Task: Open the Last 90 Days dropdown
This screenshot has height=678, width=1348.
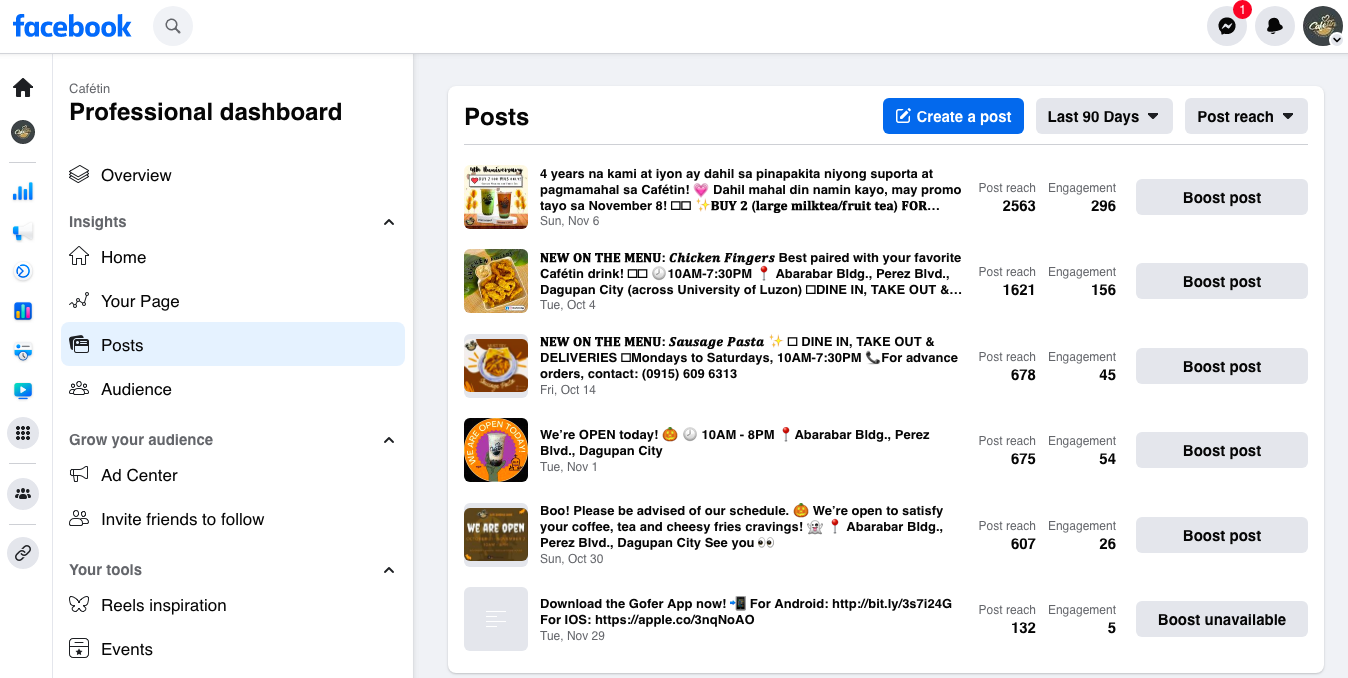Action: pyautogui.click(x=1104, y=116)
